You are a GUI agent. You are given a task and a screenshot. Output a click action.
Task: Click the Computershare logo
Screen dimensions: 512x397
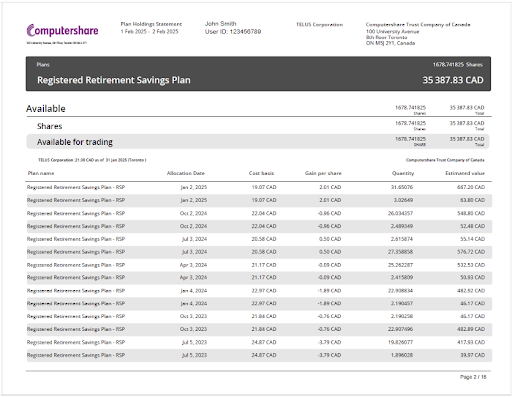tap(62, 31)
